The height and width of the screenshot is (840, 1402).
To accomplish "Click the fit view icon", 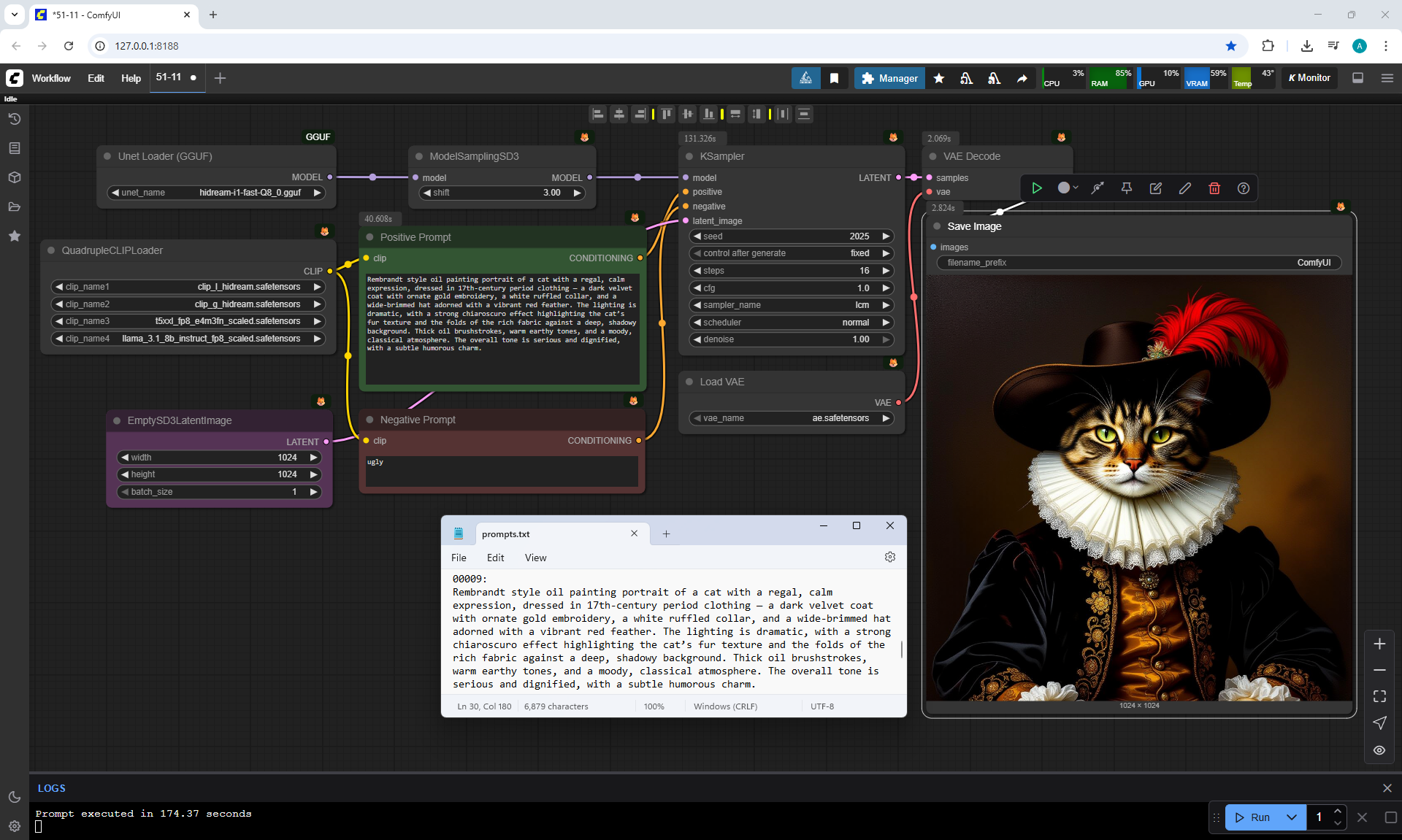I will tap(1379, 696).
